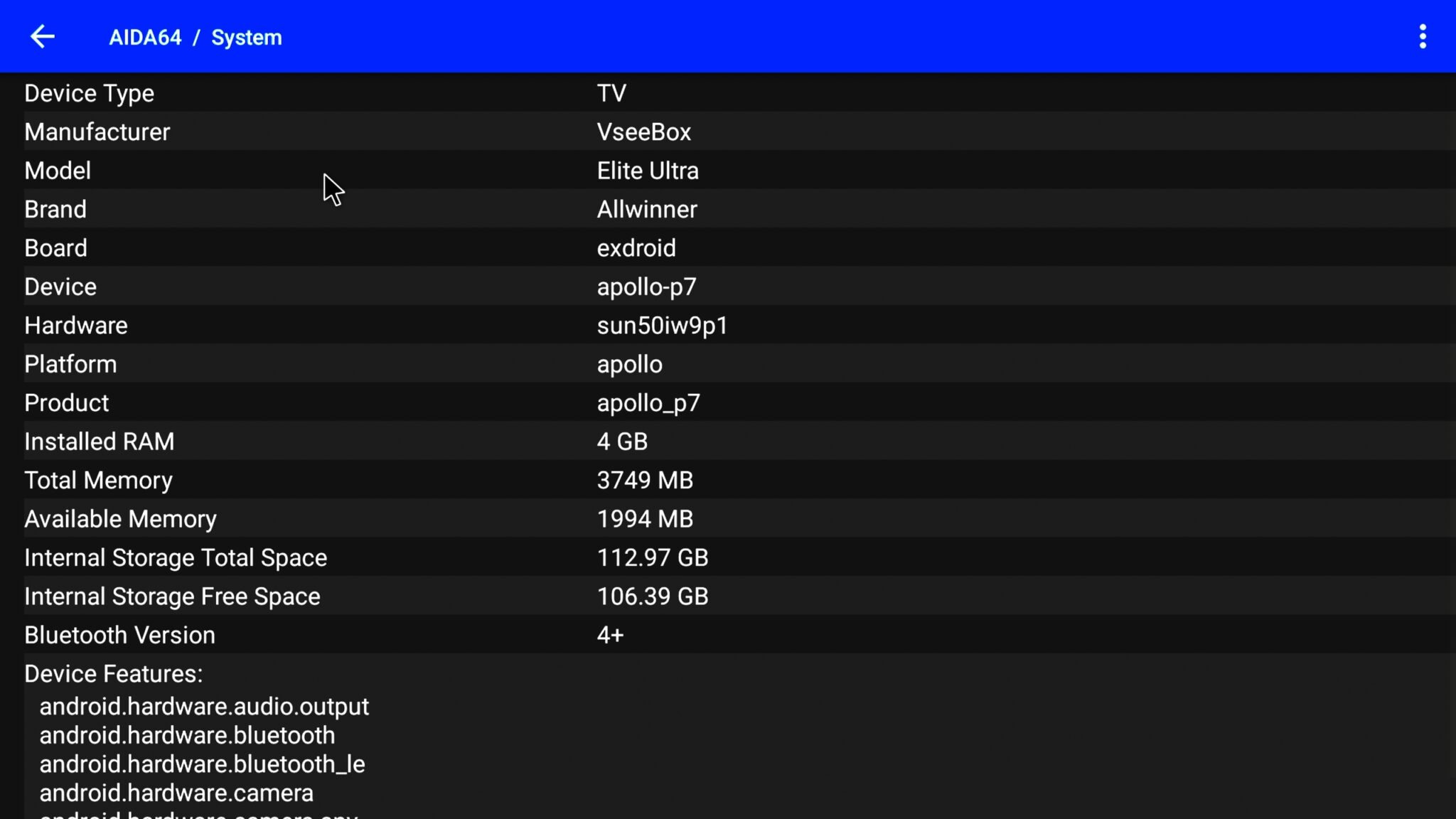This screenshot has height=819, width=1456.
Task: Click the AIDA64 title text
Action: pyautogui.click(x=145, y=38)
